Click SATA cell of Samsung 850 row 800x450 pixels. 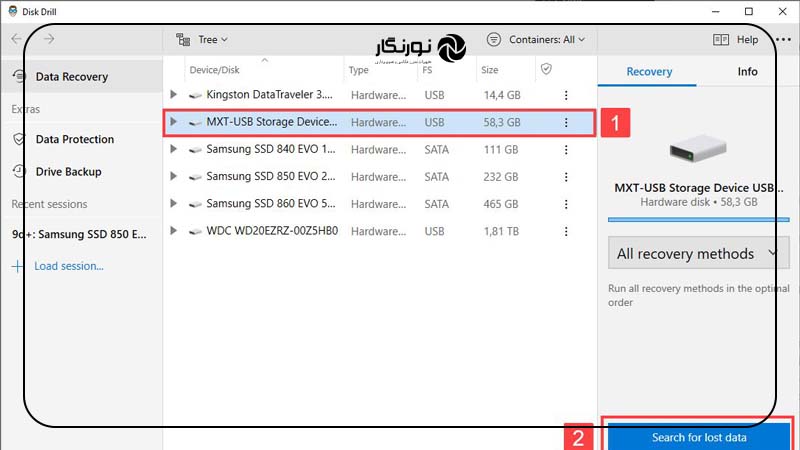pyautogui.click(x=437, y=177)
